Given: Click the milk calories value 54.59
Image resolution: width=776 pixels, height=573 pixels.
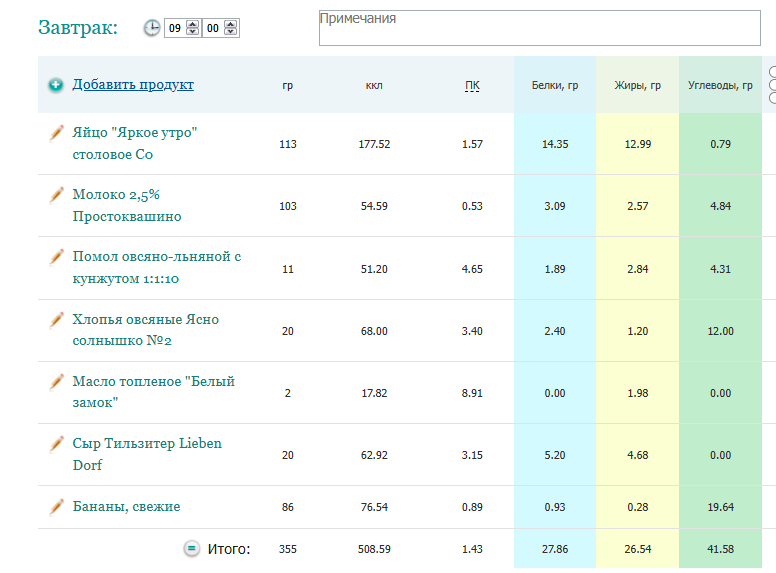Looking at the screenshot, I should 374,206.
